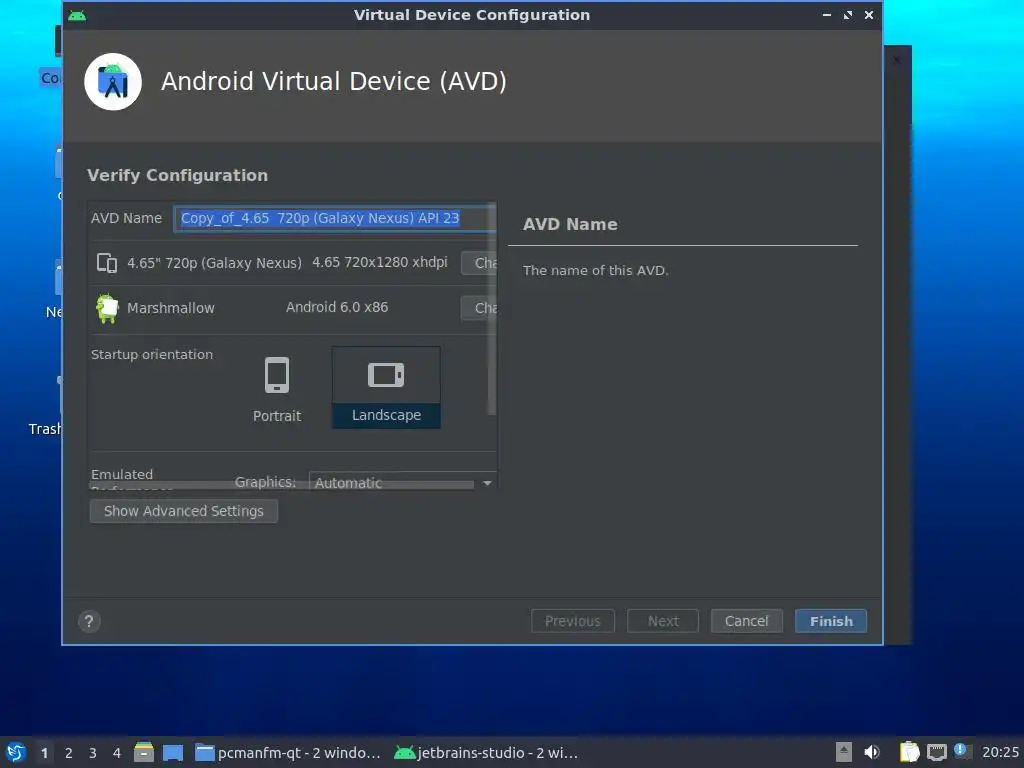Click the notification info tray icon

coord(961,751)
